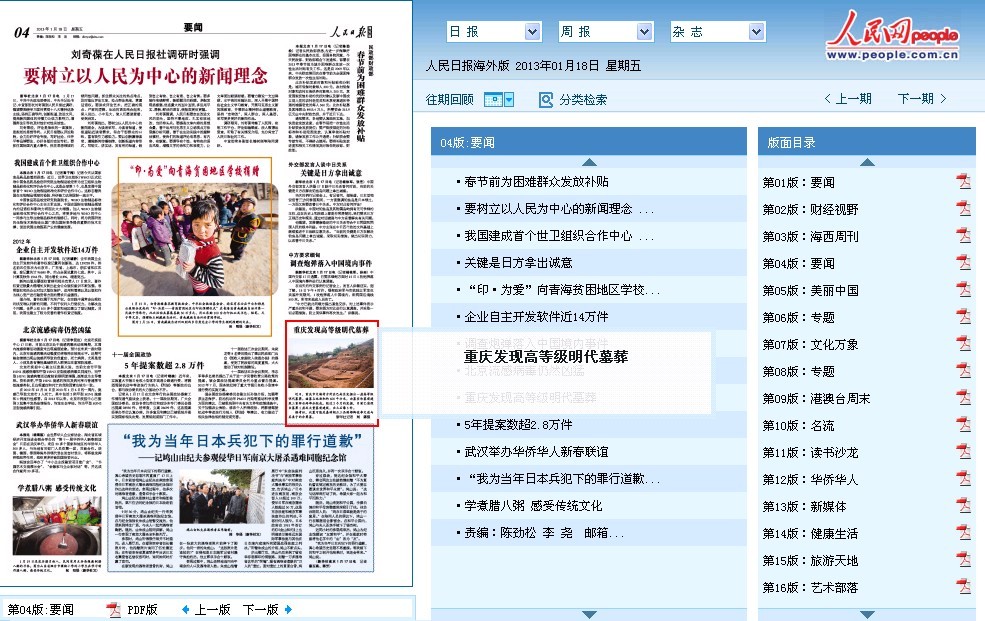The width and height of the screenshot is (985, 621).
Task: Open article 关键是日方拿出诚意
Action: (x=518, y=262)
